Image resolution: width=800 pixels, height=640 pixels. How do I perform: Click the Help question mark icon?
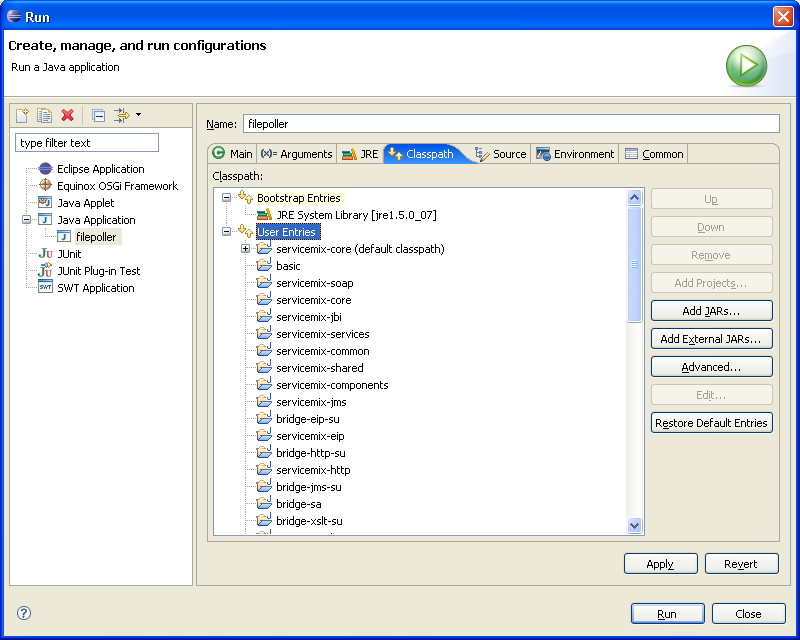(x=24, y=613)
